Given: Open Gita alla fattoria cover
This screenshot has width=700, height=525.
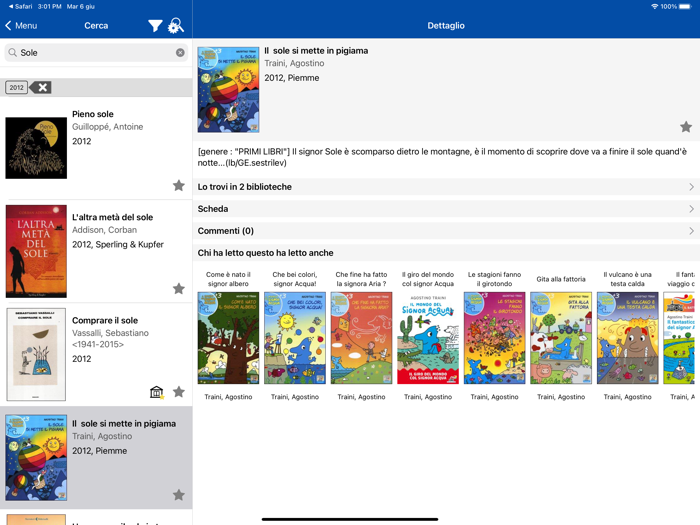Looking at the screenshot, I should click(x=561, y=338).
